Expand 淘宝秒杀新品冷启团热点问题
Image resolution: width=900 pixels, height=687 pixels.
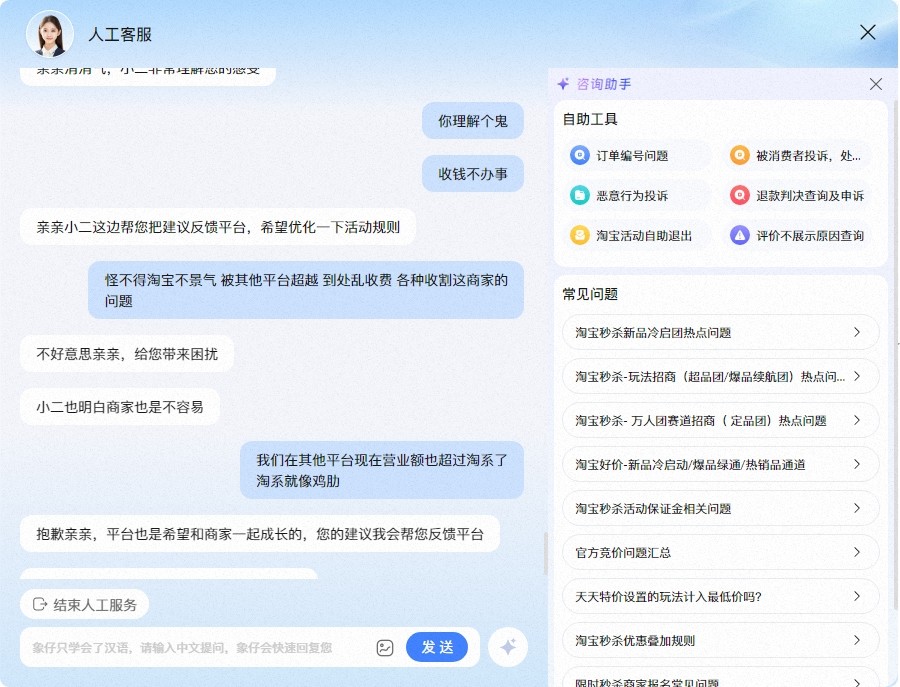[720, 331]
